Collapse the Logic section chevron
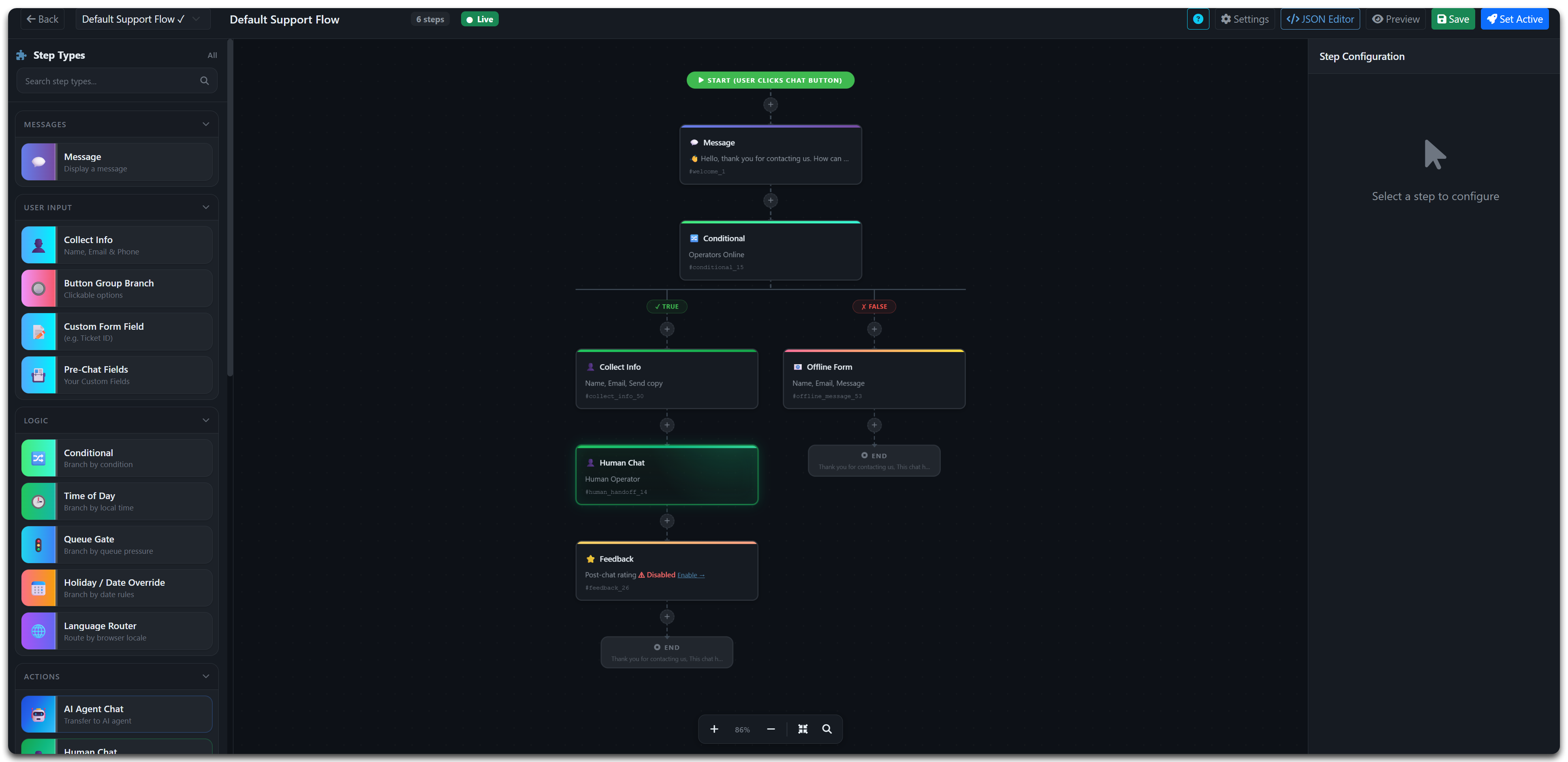 (x=206, y=420)
